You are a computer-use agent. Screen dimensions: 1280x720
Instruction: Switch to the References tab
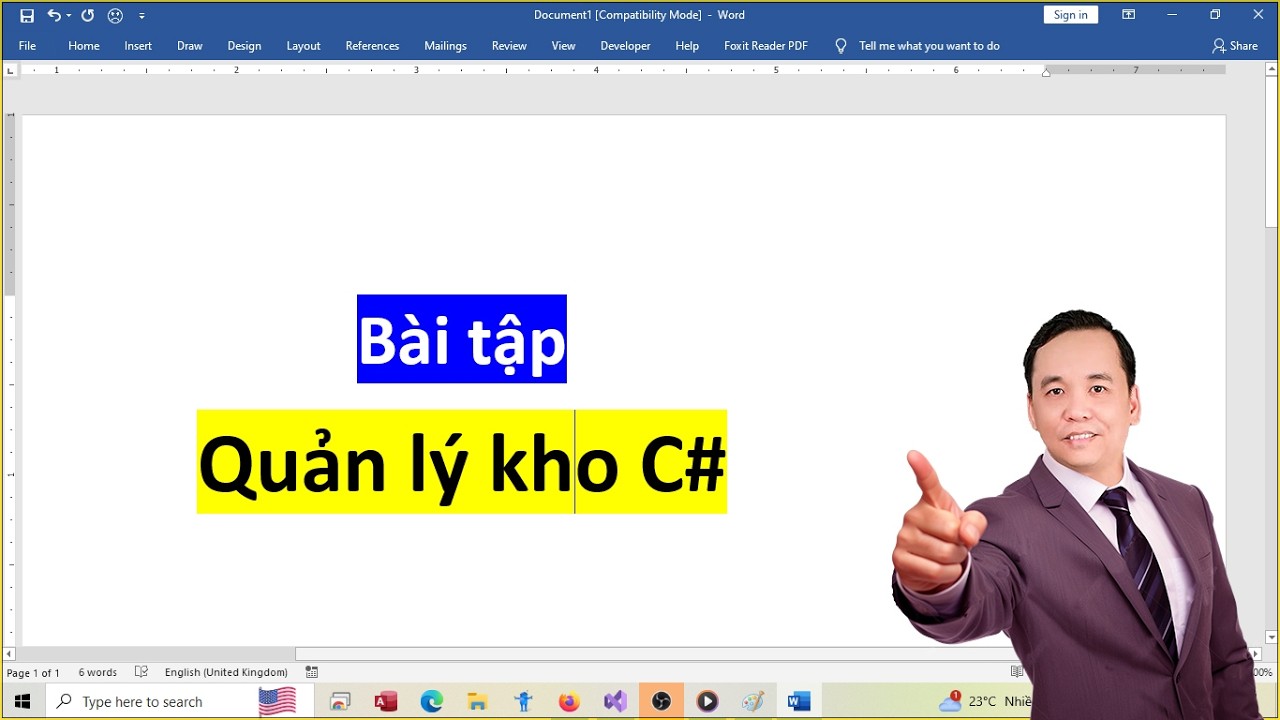click(372, 46)
